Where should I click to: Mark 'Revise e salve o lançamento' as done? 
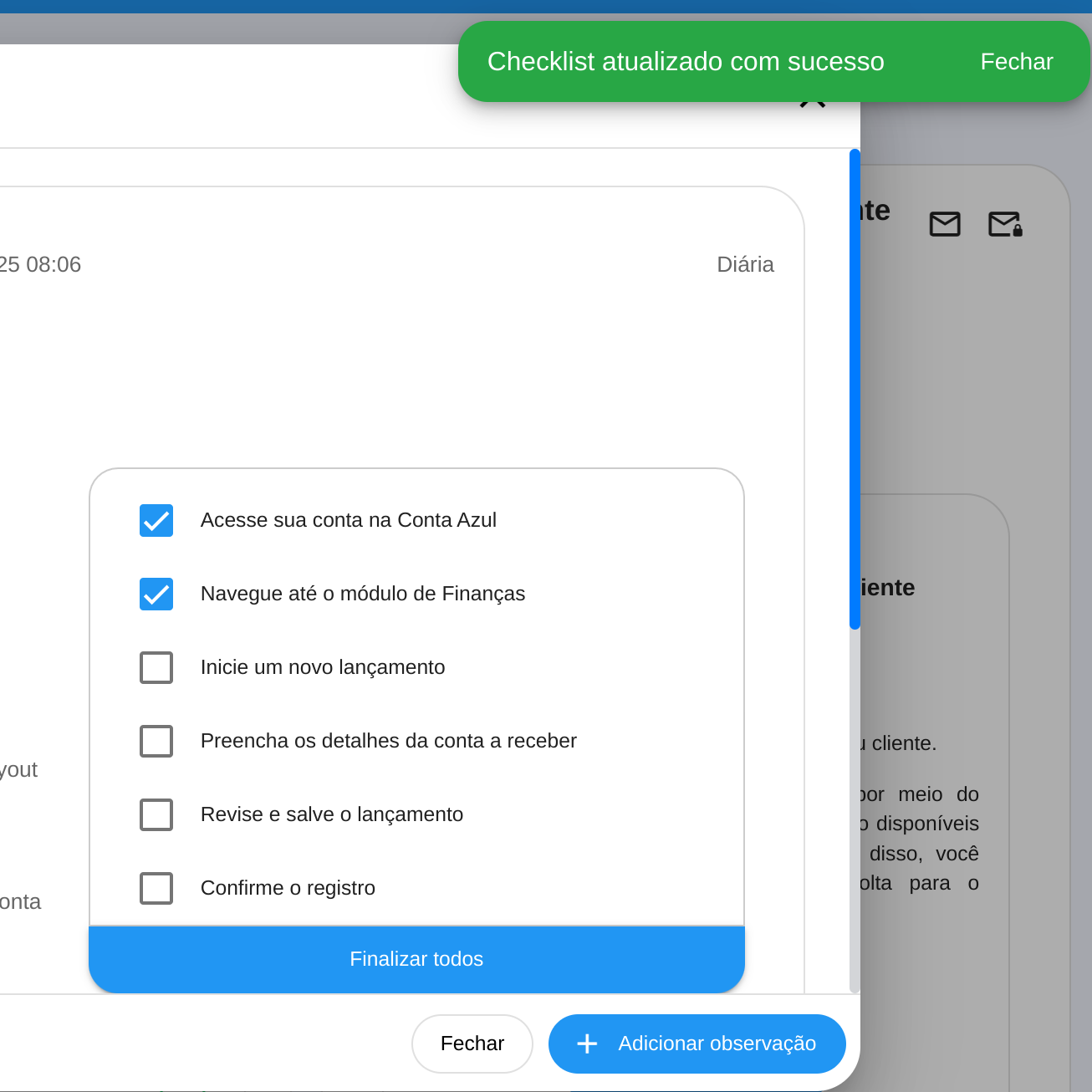(x=156, y=814)
